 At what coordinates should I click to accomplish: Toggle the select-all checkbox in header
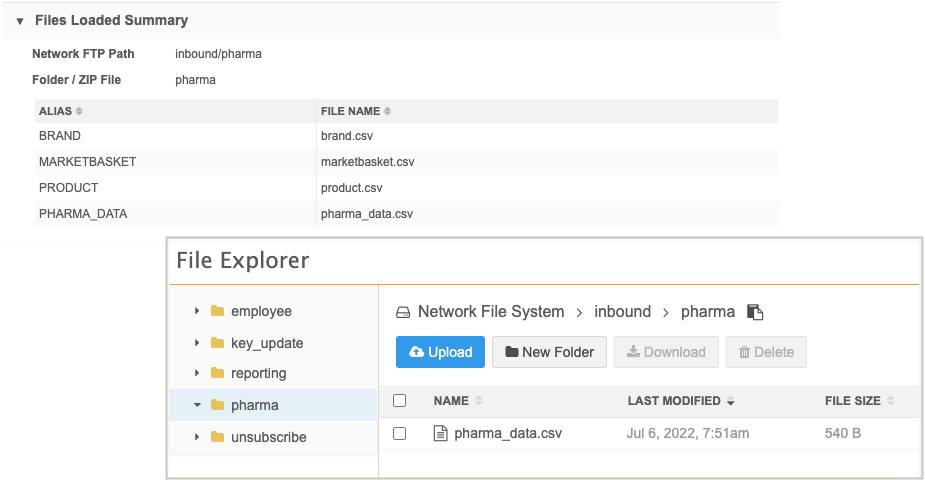point(400,401)
